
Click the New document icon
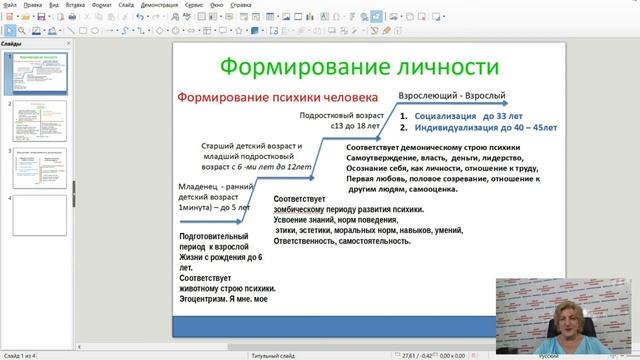click(x=9, y=17)
